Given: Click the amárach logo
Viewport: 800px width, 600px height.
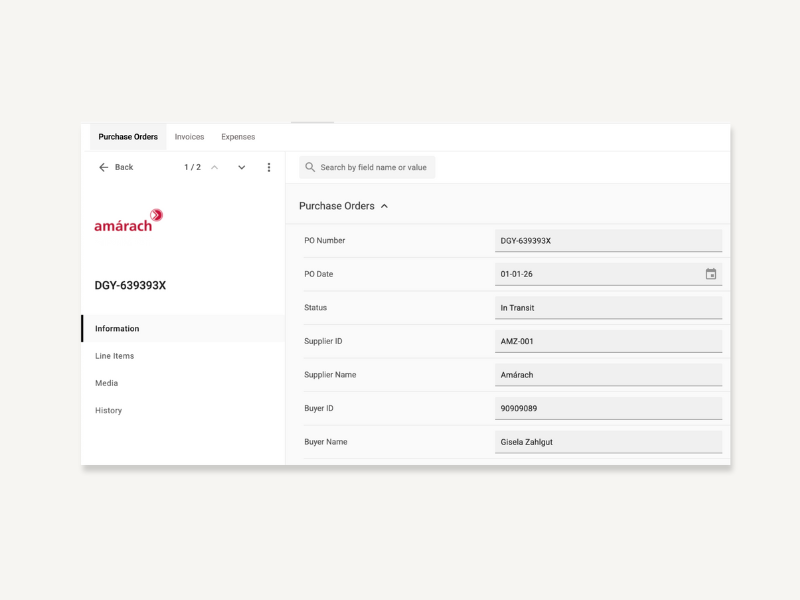Looking at the screenshot, I should coord(129,221).
